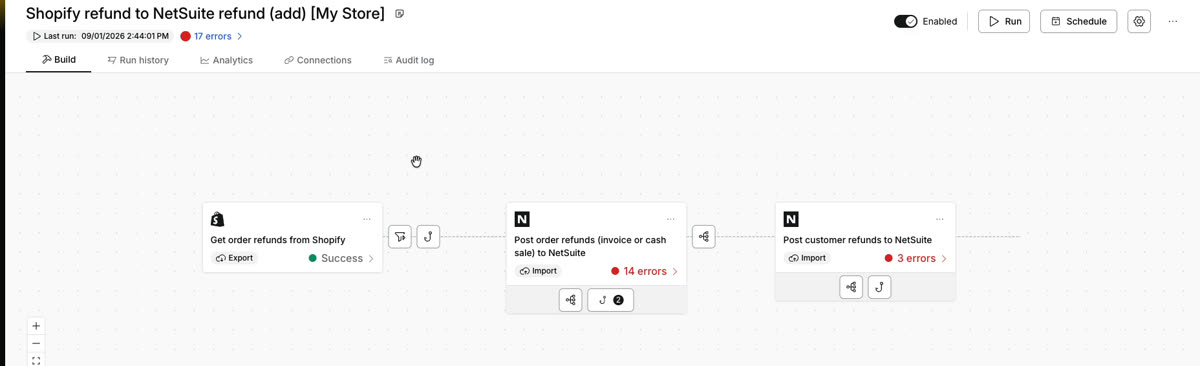Click NetSuite logo on Post order refunds step
The width and height of the screenshot is (1200, 366).
(x=522, y=219)
